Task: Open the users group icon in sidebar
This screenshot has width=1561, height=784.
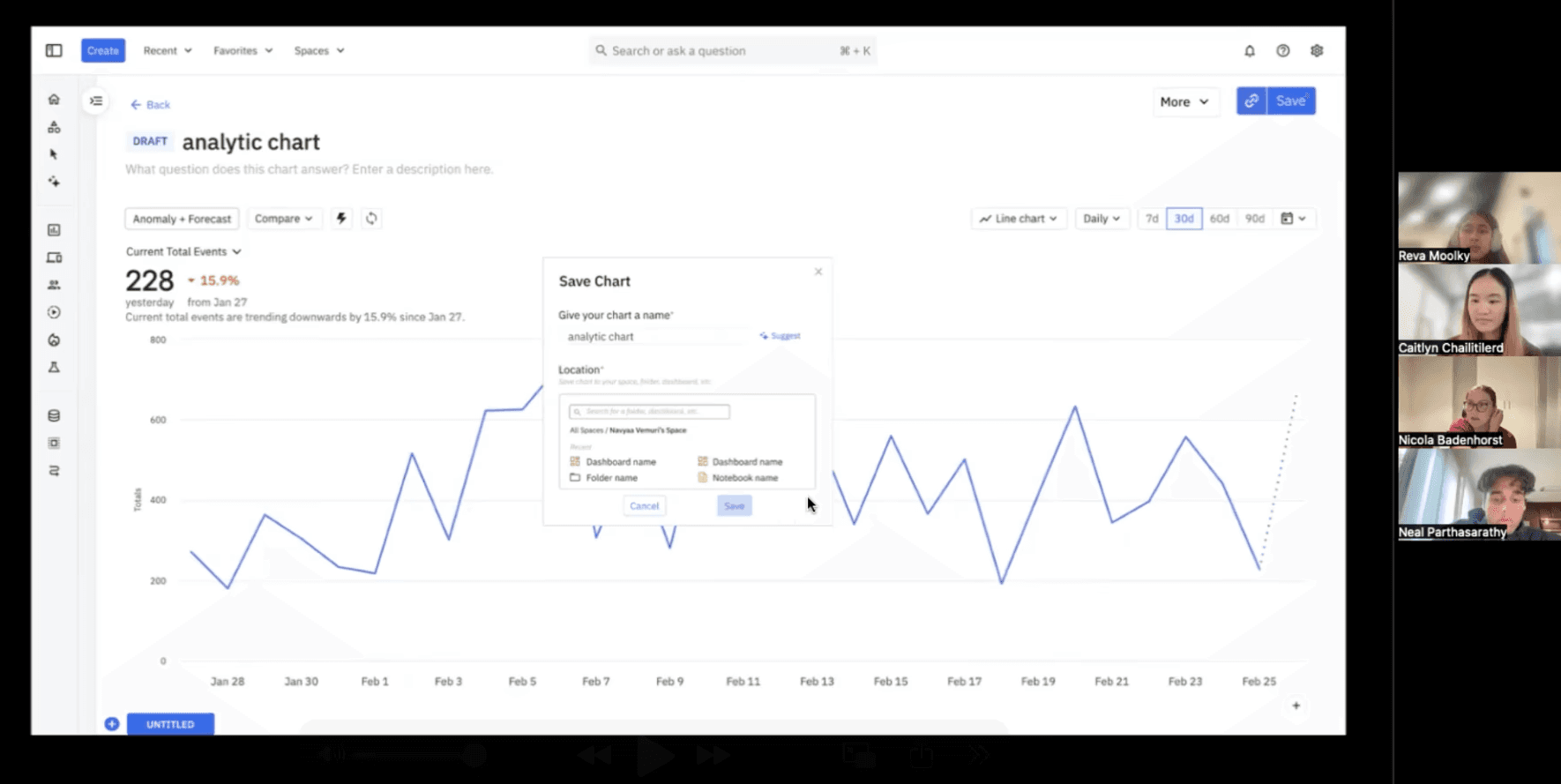Action: pyautogui.click(x=54, y=285)
